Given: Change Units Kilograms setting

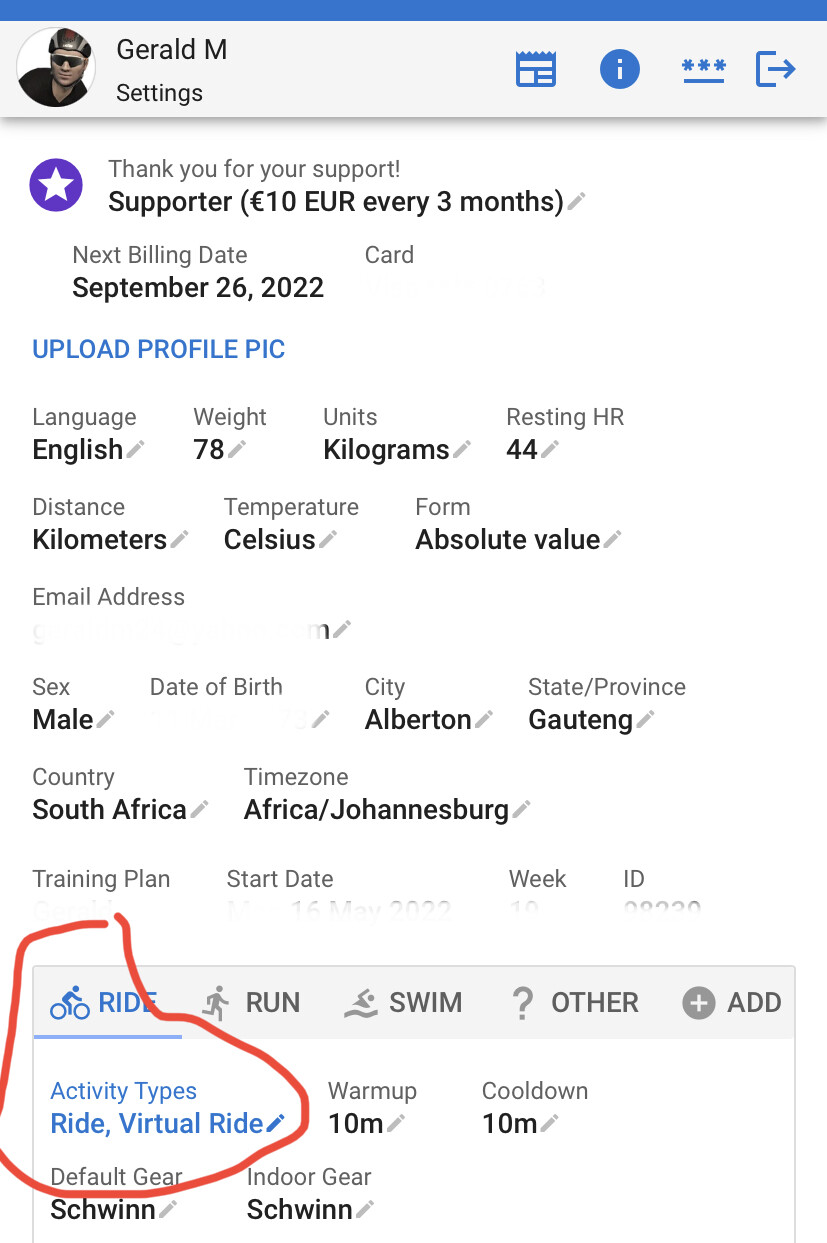Looking at the screenshot, I should pos(396,450).
